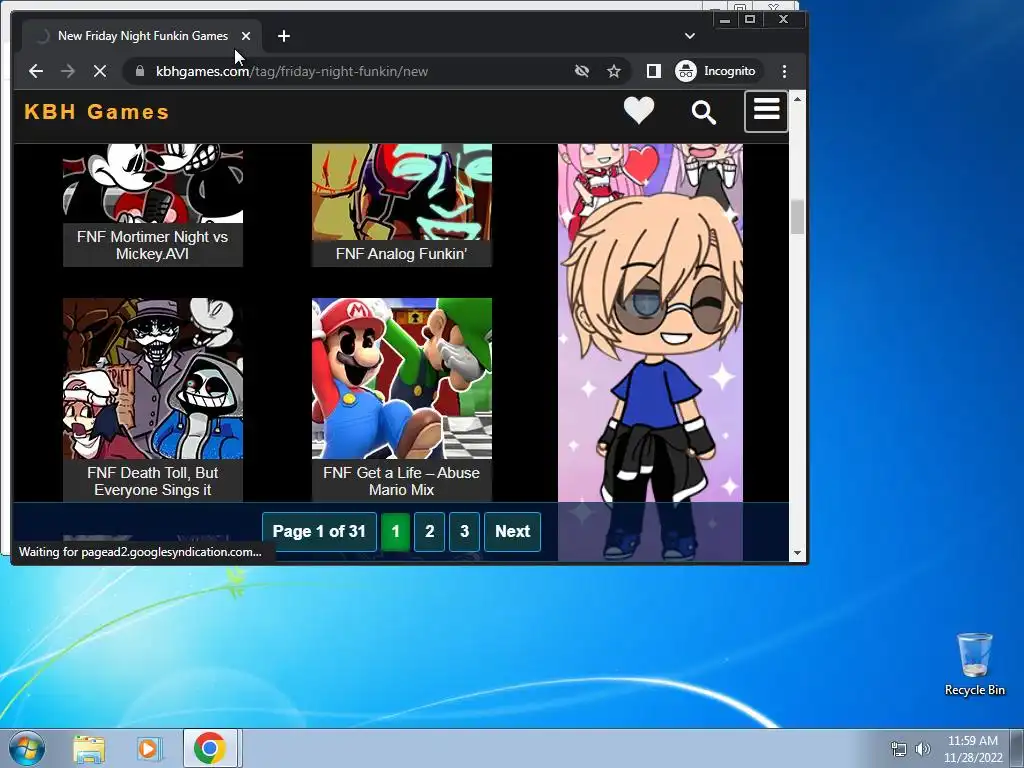The image size is (1024, 768).
Task: Minimize the Chrome window
Action: 724,20
